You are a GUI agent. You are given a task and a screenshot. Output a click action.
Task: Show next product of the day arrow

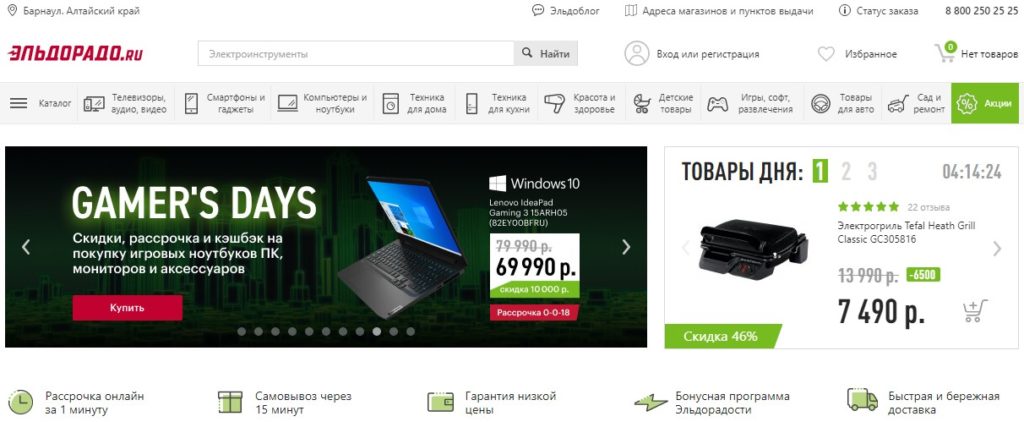(997, 248)
